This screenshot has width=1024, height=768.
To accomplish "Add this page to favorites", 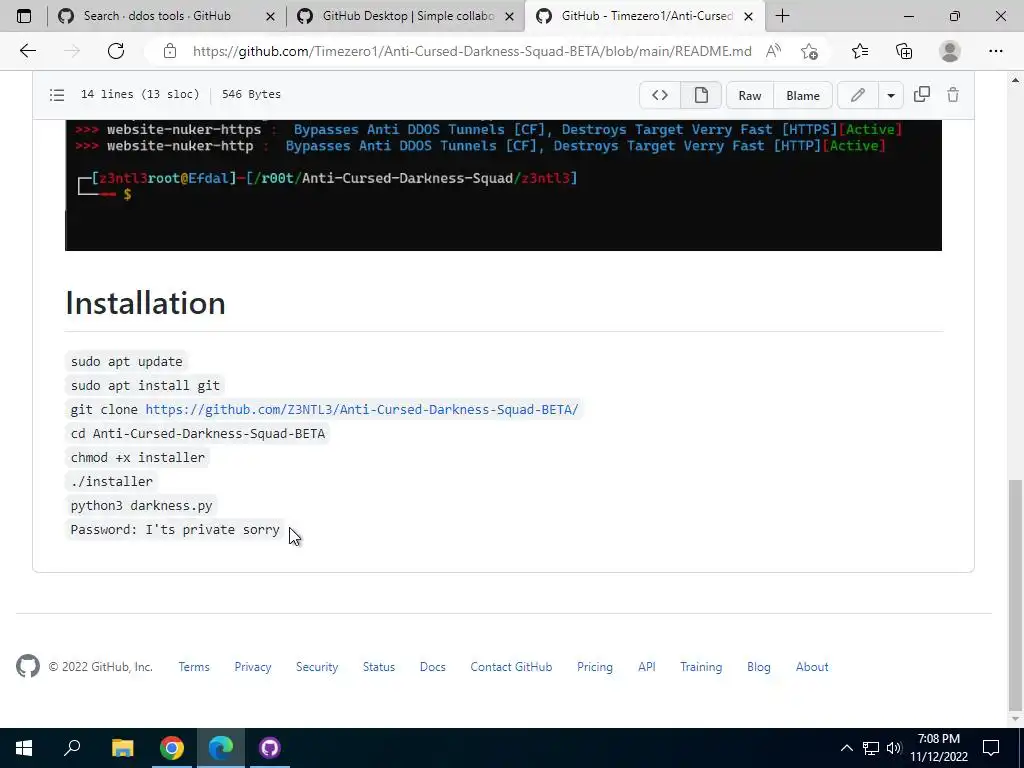I will 810,51.
